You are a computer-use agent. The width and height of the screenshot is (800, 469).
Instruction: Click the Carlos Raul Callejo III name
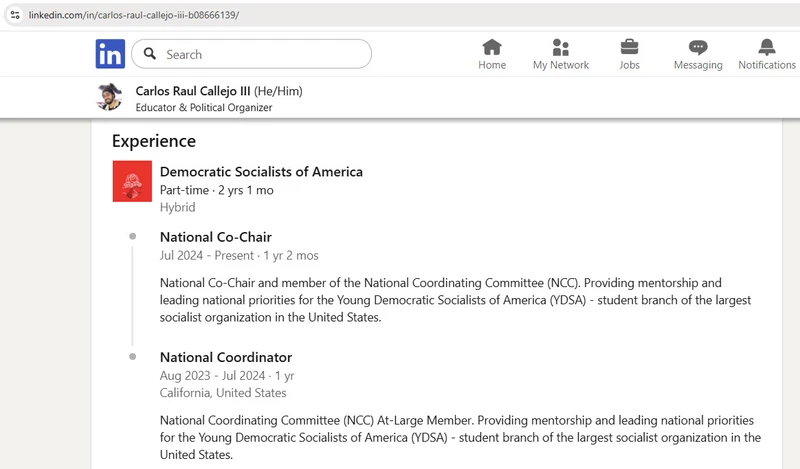(x=193, y=91)
